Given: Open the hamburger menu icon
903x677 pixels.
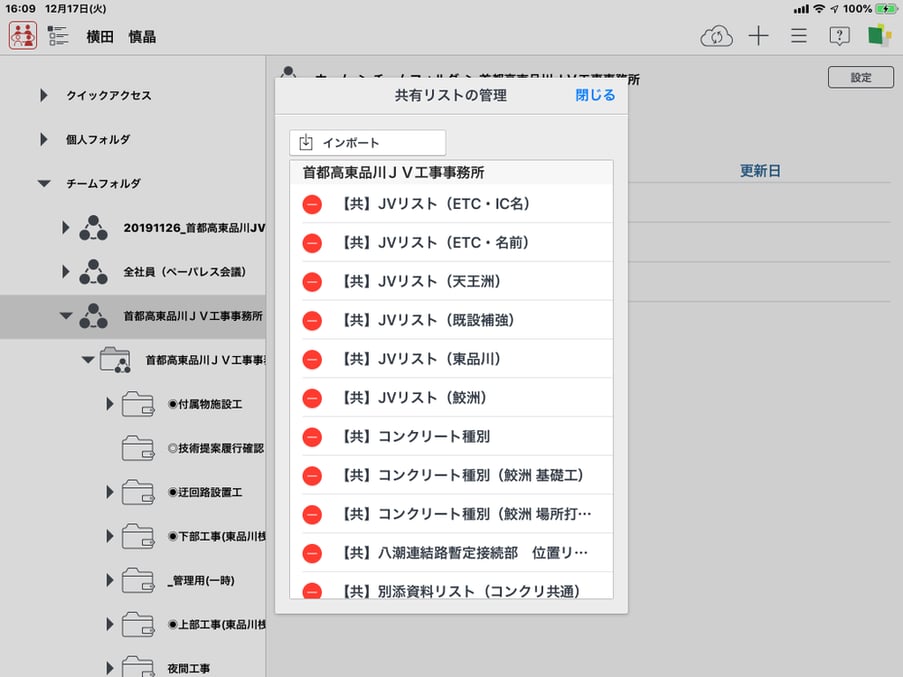Looking at the screenshot, I should click(798, 35).
